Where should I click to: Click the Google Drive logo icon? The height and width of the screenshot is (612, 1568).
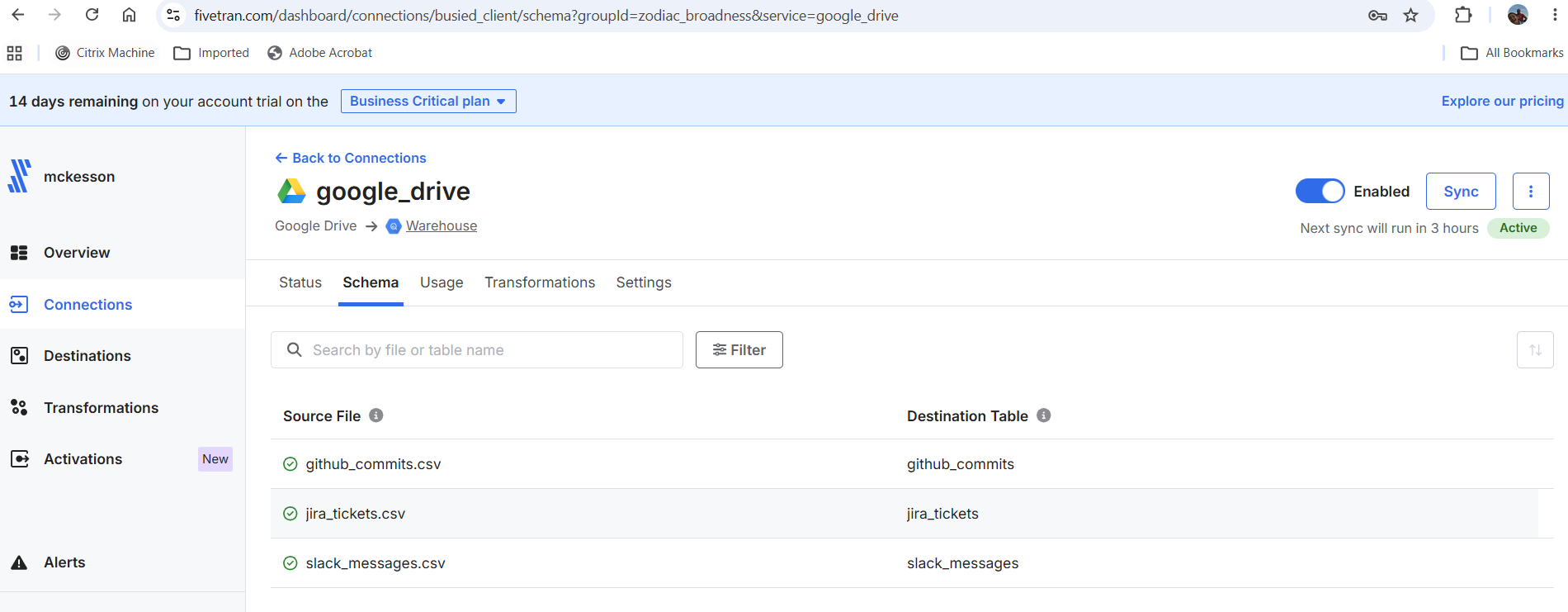point(291,191)
